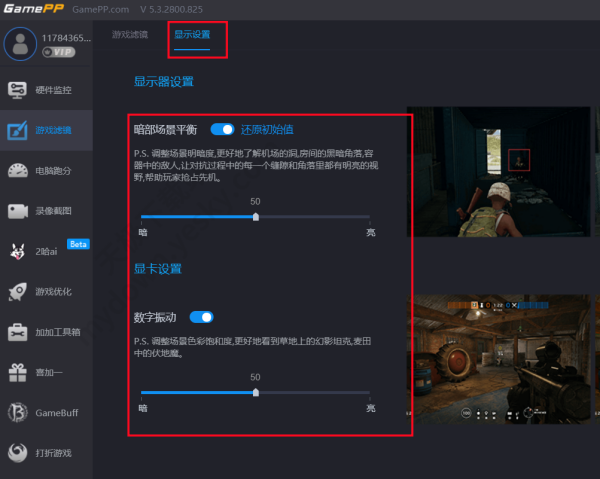
Task: Open the 打折游戏 discounted games icon
Action: [x=17, y=453]
